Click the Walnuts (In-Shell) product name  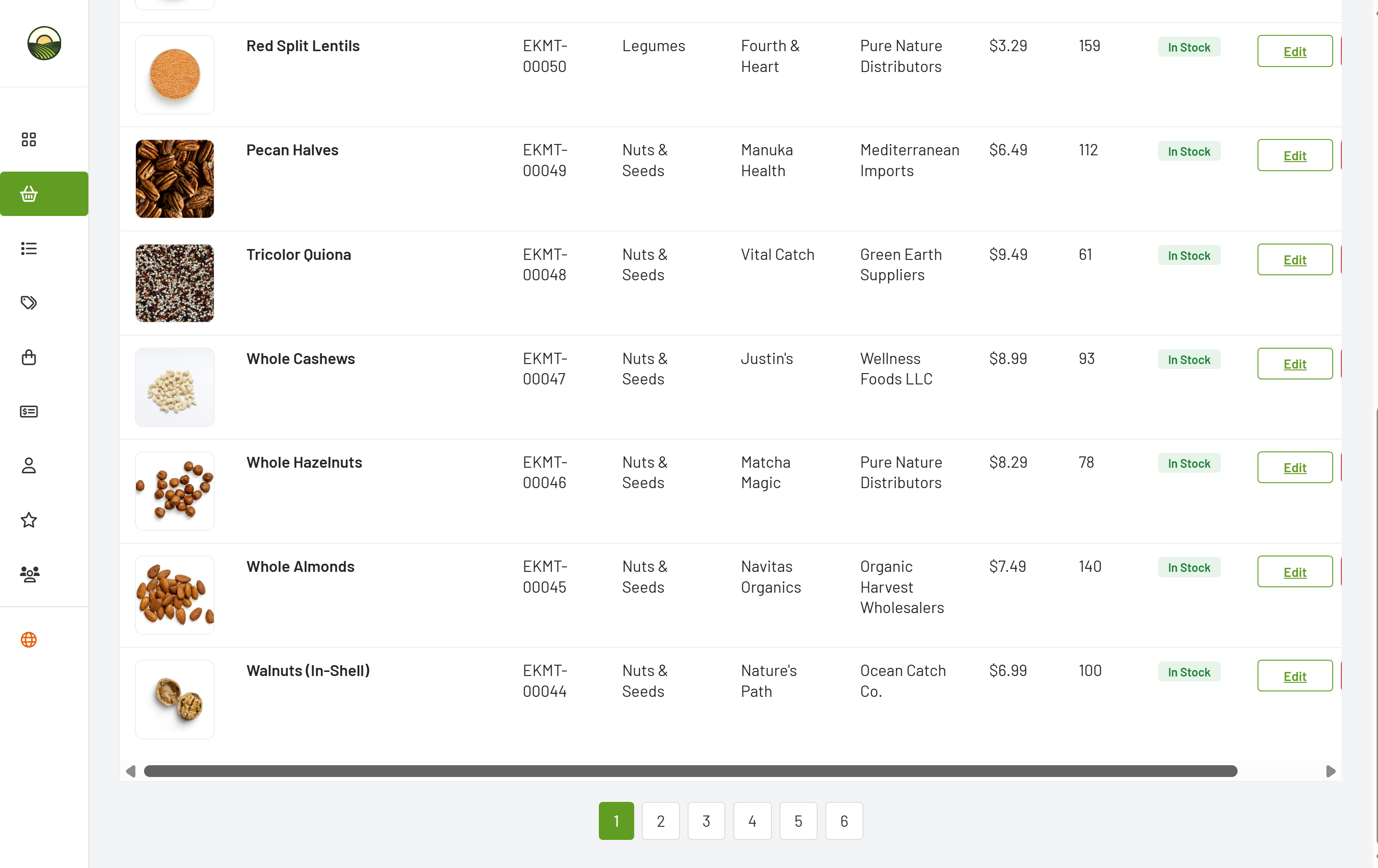click(x=308, y=671)
